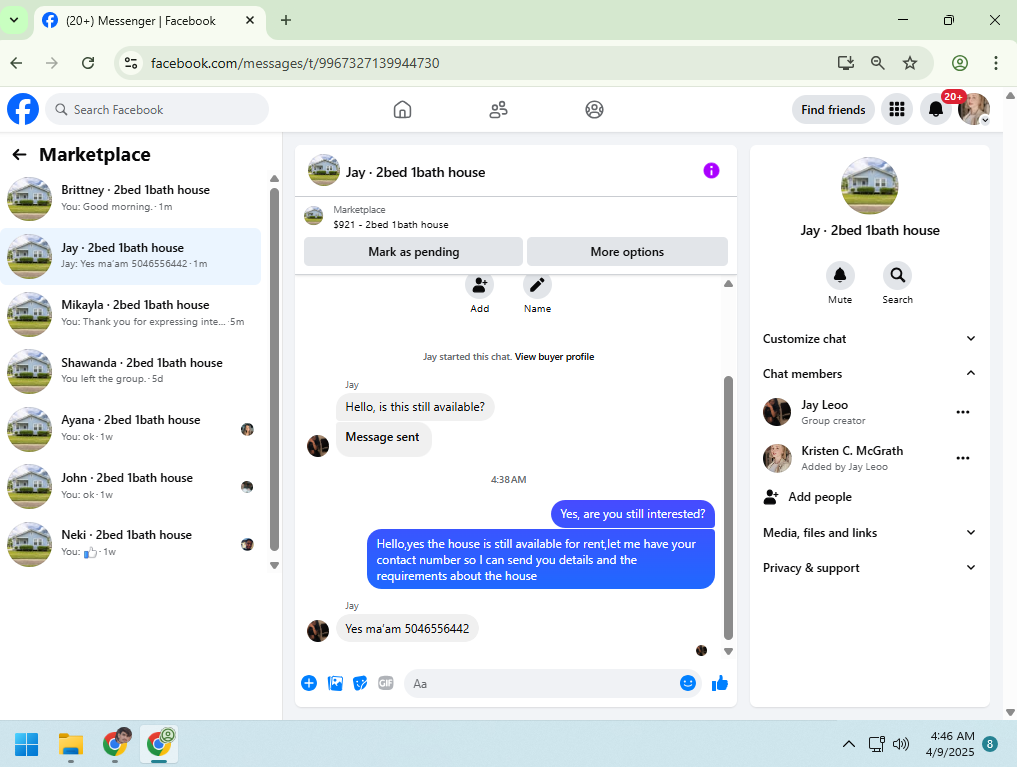Click the browser address bar URL
Image resolution: width=1017 pixels, height=767 pixels.
click(295, 63)
